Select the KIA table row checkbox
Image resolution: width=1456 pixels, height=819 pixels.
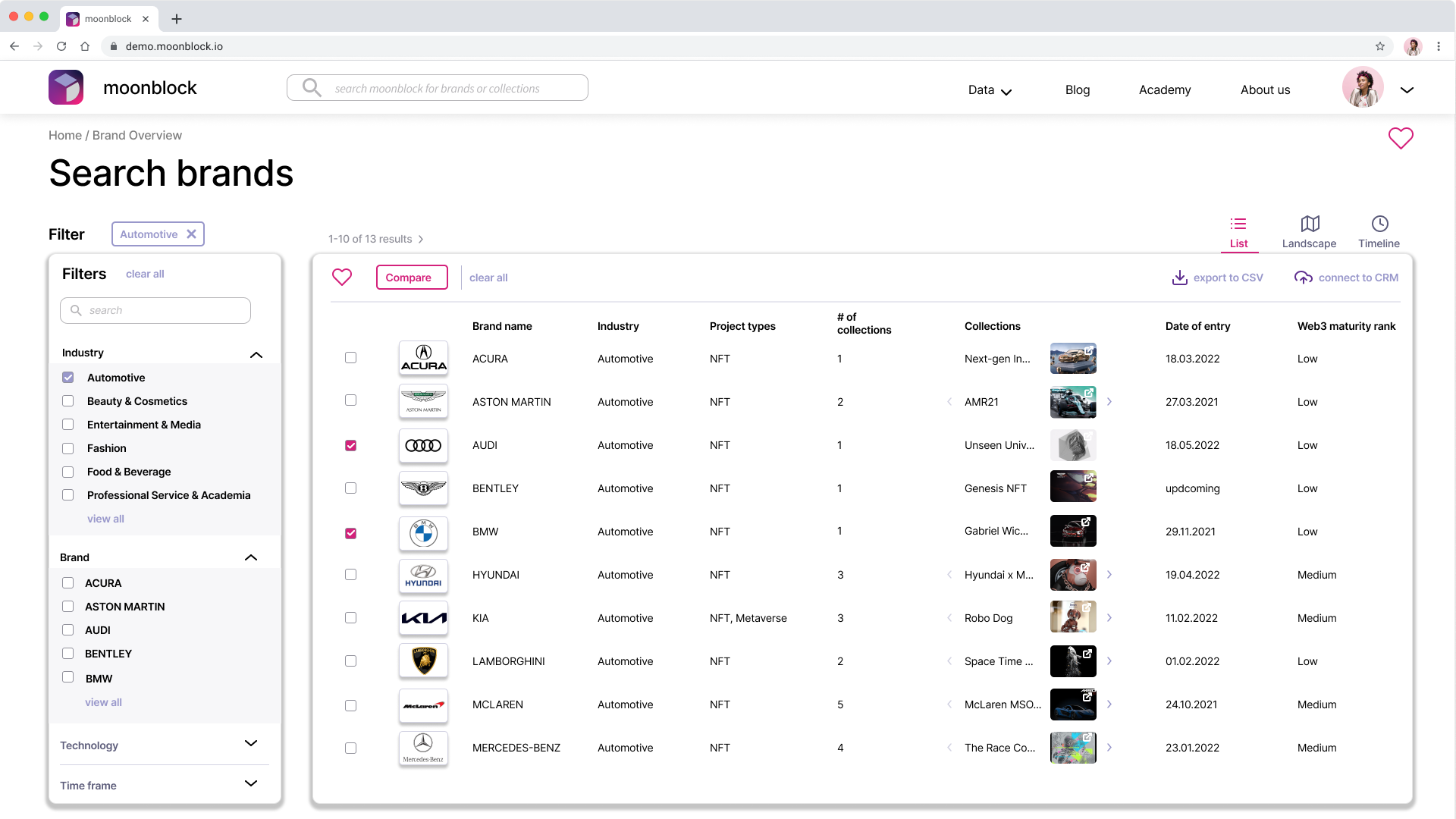[x=350, y=618]
